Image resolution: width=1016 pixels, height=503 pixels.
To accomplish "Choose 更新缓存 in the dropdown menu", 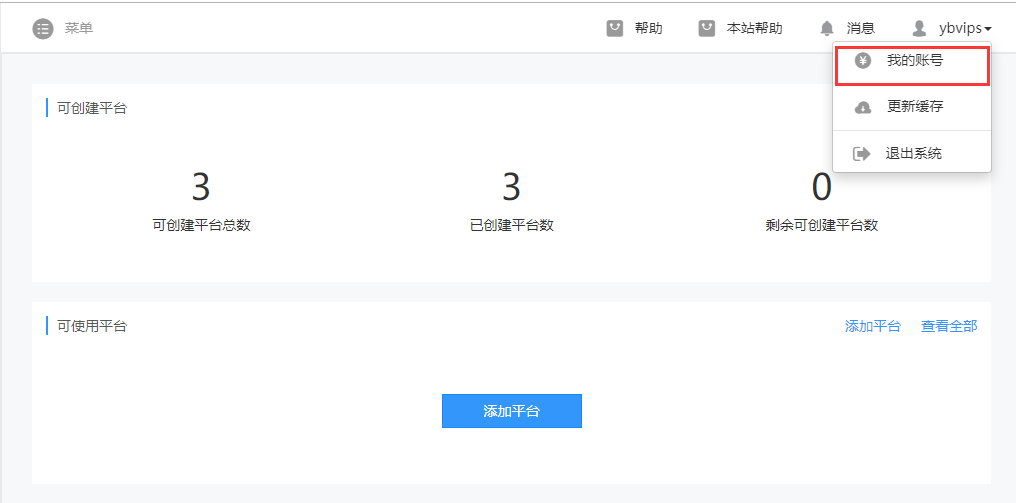I will click(914, 107).
